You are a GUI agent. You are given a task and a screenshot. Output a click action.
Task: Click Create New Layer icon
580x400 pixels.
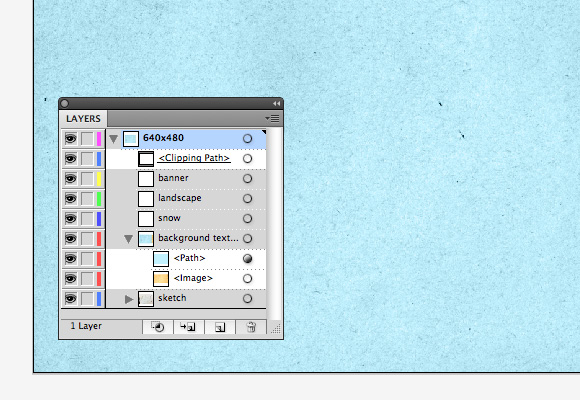coord(220,327)
